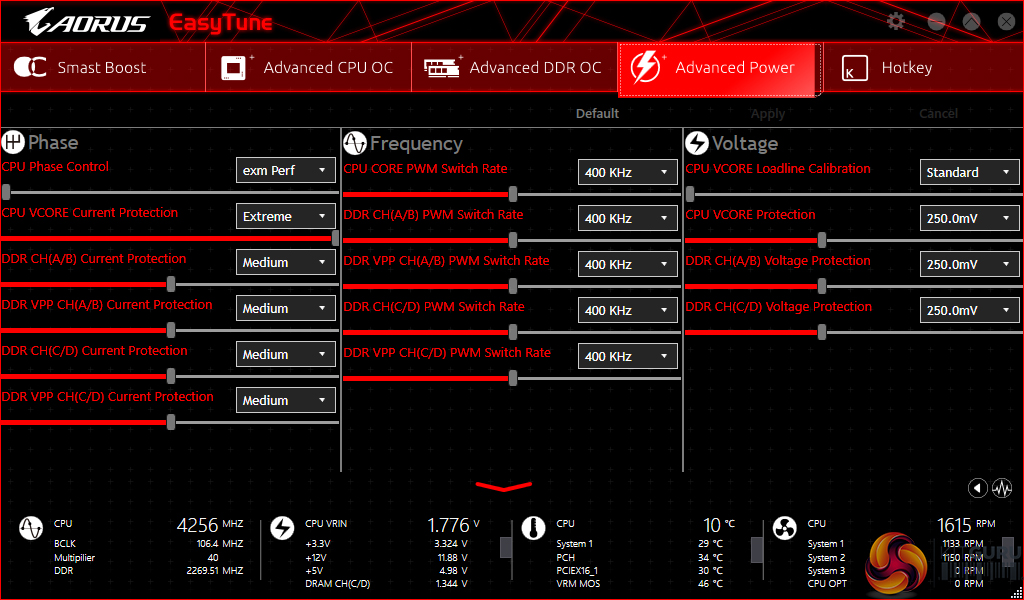
Task: Click the Advanced CPU OC chip icon
Action: pyautogui.click(x=236, y=67)
